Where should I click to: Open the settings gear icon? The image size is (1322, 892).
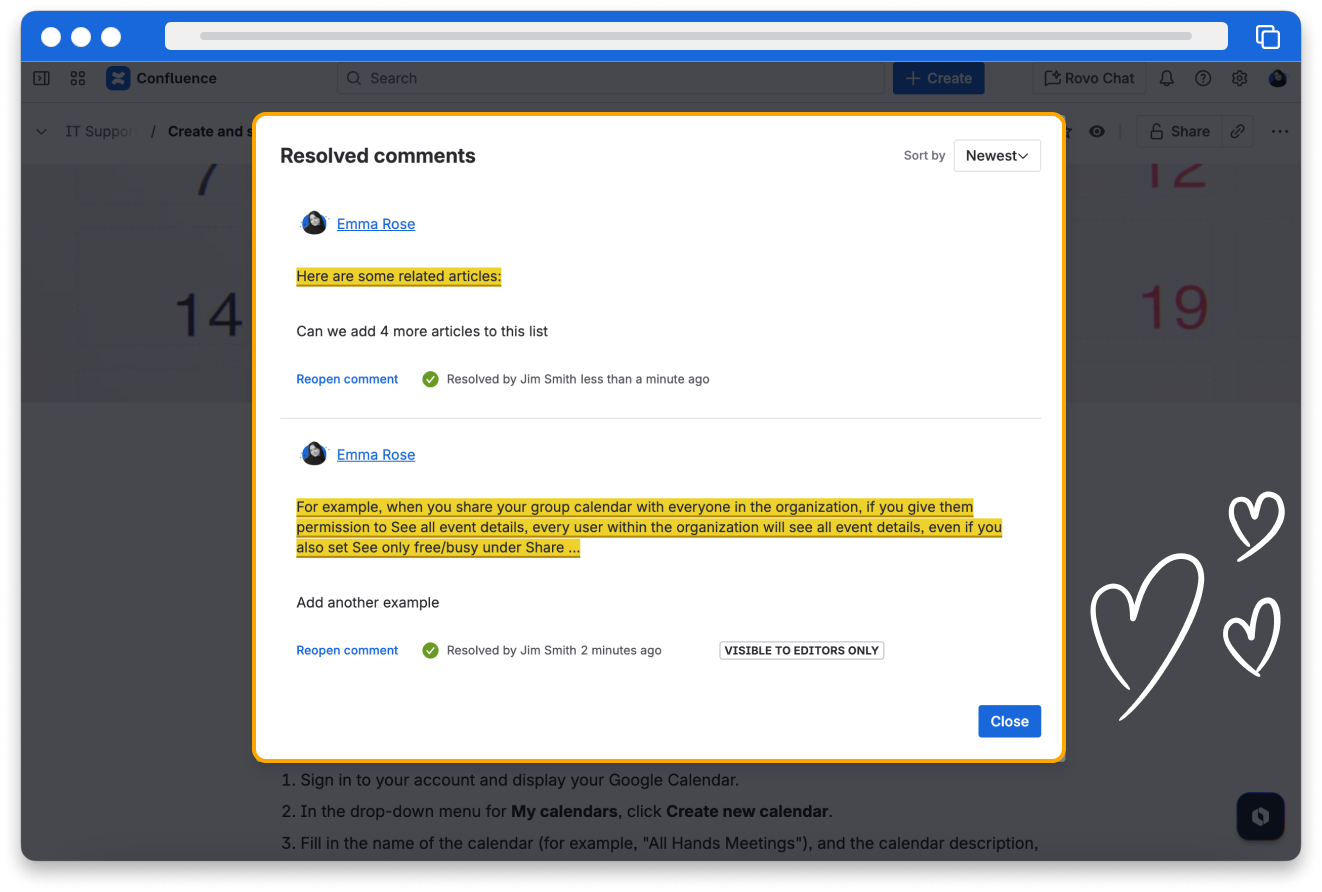click(x=1239, y=78)
